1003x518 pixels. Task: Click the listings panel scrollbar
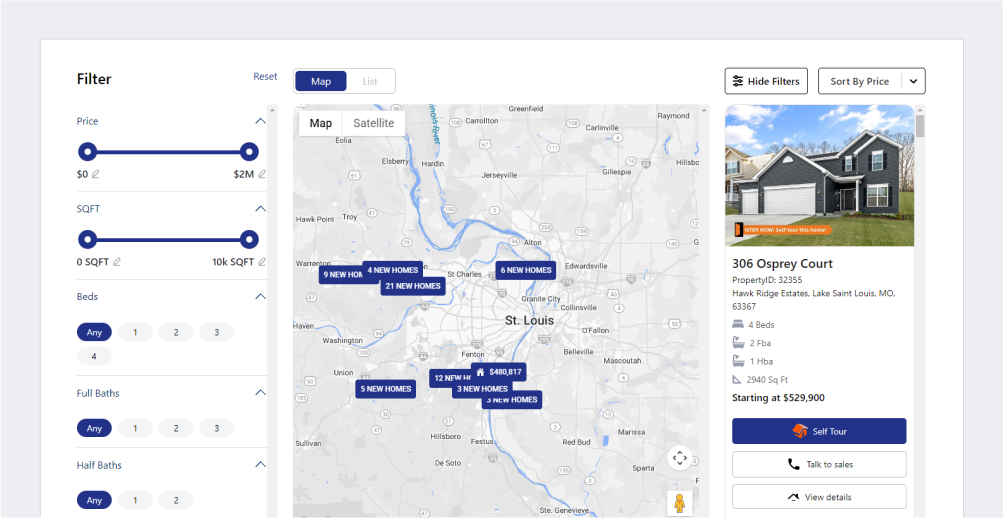(920, 126)
